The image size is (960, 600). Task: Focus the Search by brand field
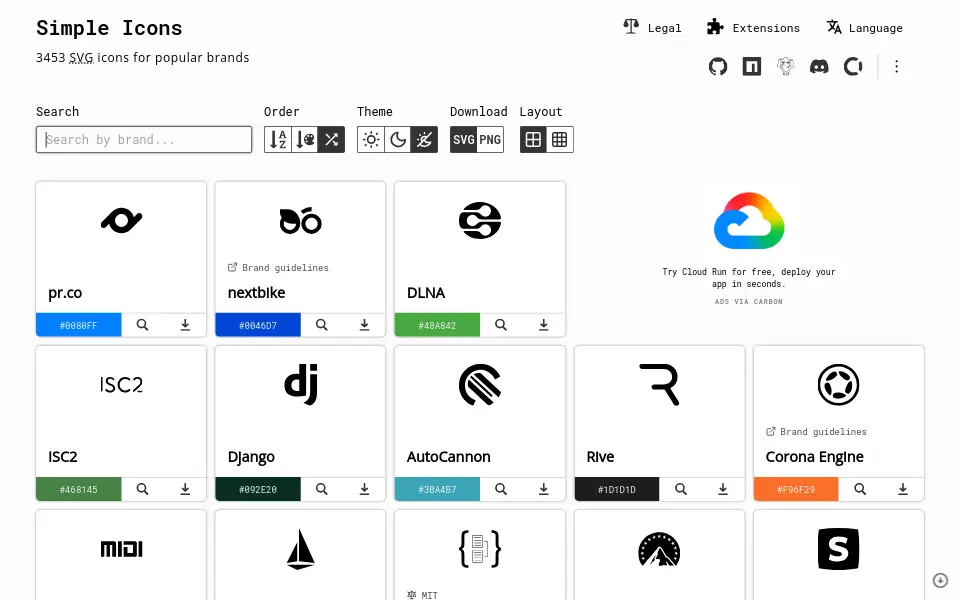144,140
